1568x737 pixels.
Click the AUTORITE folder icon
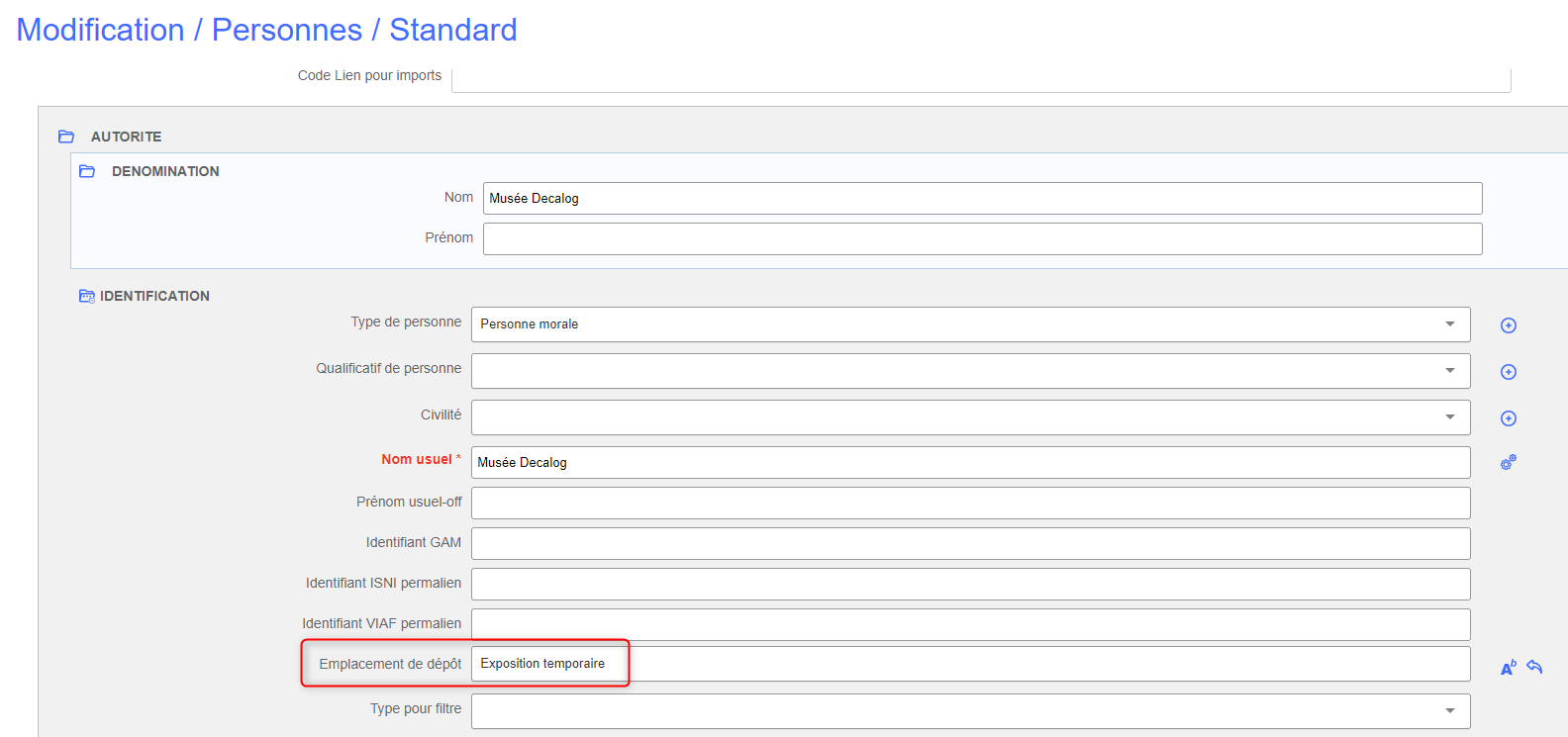coord(66,137)
